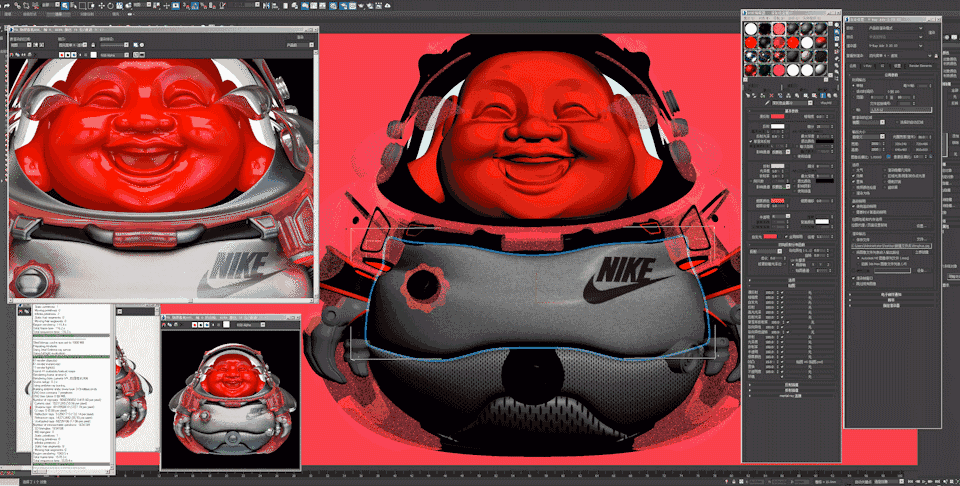Image resolution: width=960 pixels, height=486 pixels.
Task: Toggle Angle Snap in main toolbar
Action: tap(194, 6)
